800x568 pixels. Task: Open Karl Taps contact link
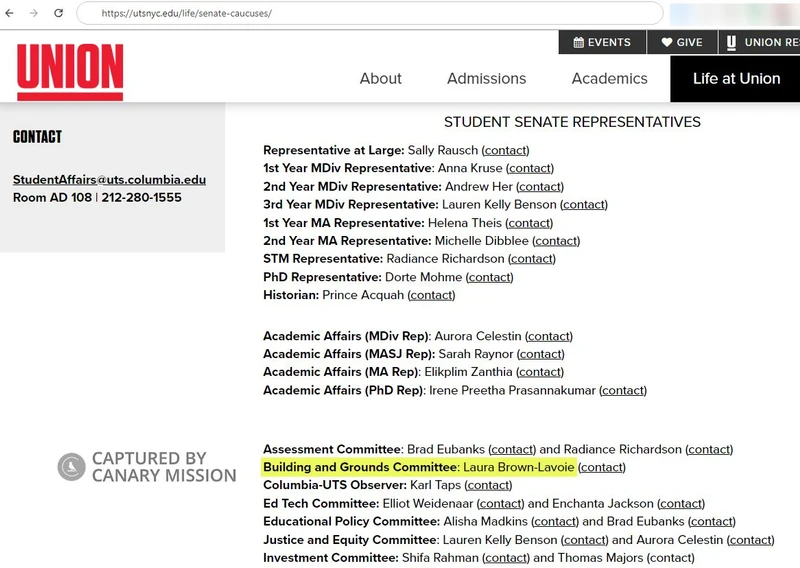(x=489, y=485)
